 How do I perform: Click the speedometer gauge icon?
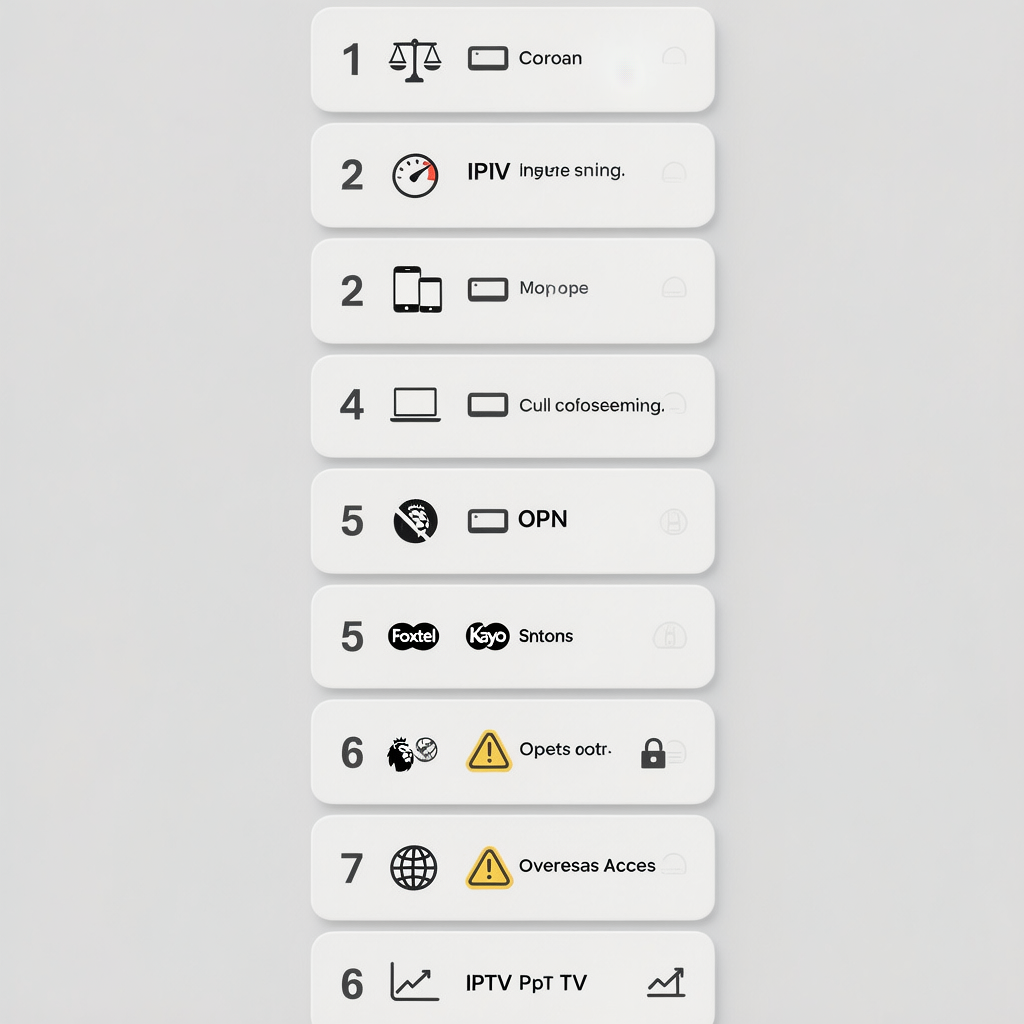tap(415, 175)
